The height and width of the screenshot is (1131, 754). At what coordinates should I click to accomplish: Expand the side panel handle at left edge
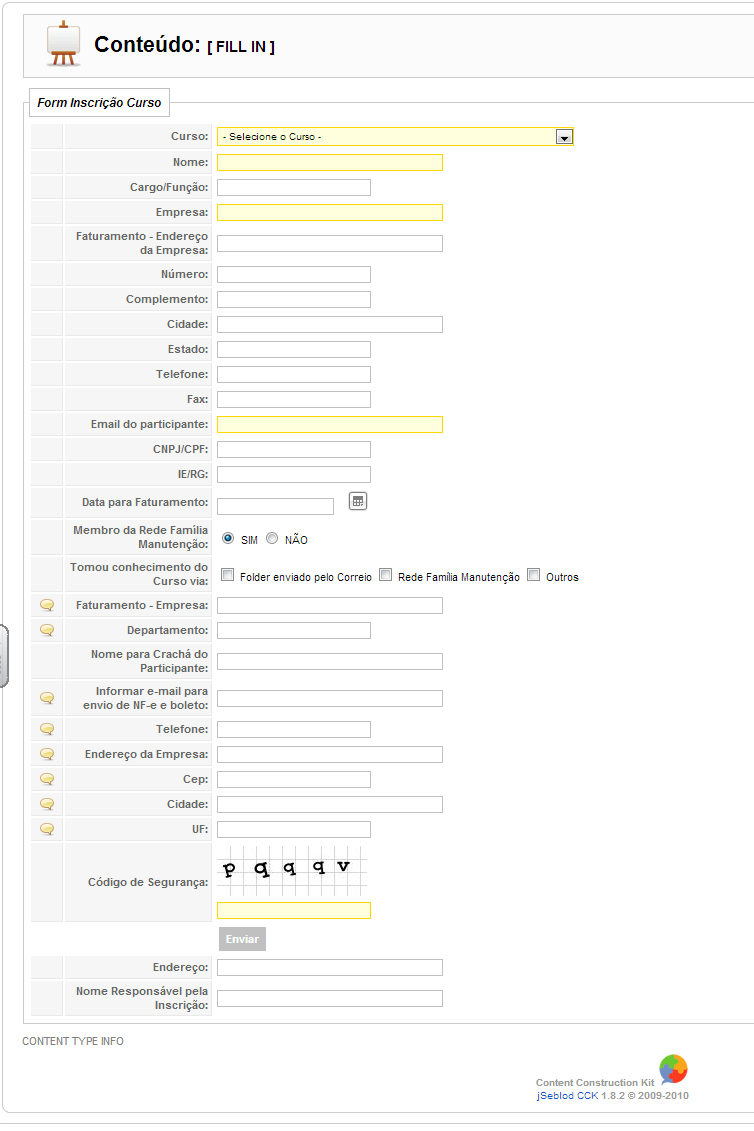click(4, 656)
